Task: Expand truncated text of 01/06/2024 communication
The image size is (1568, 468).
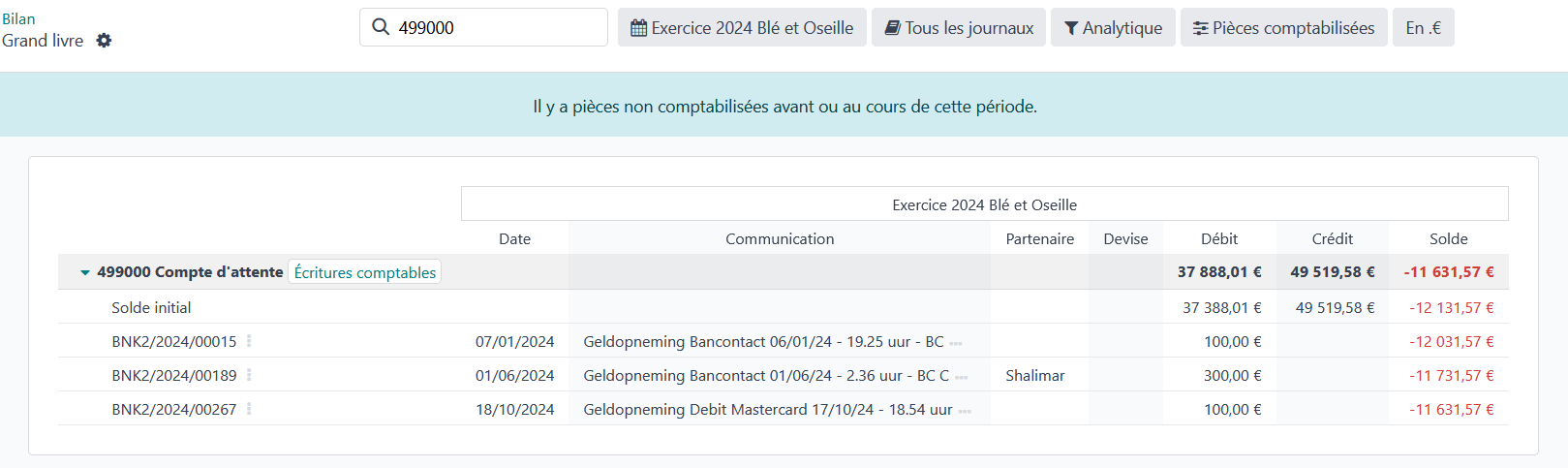Action: (962, 377)
